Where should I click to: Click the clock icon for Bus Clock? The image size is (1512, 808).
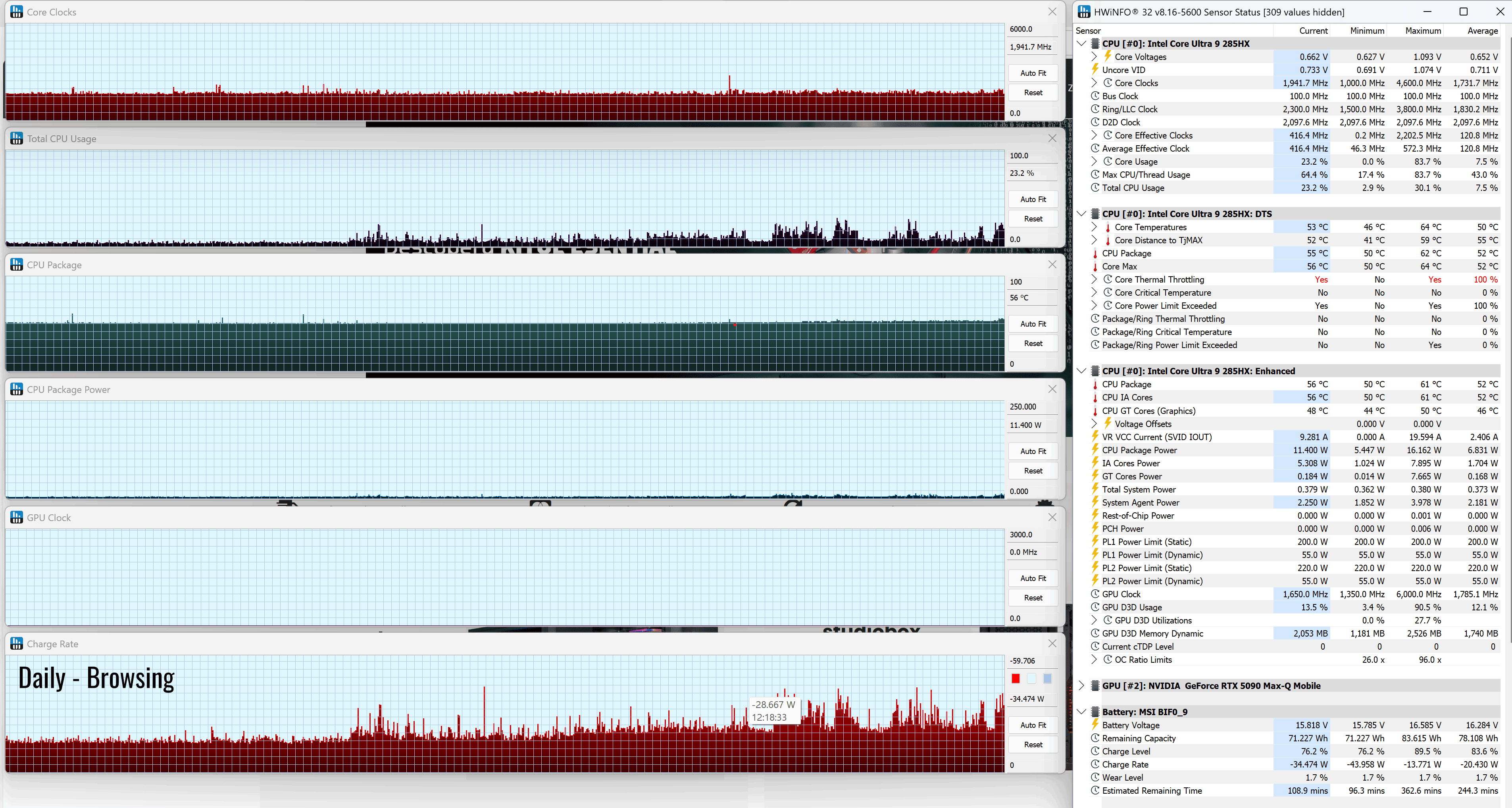[1095, 96]
